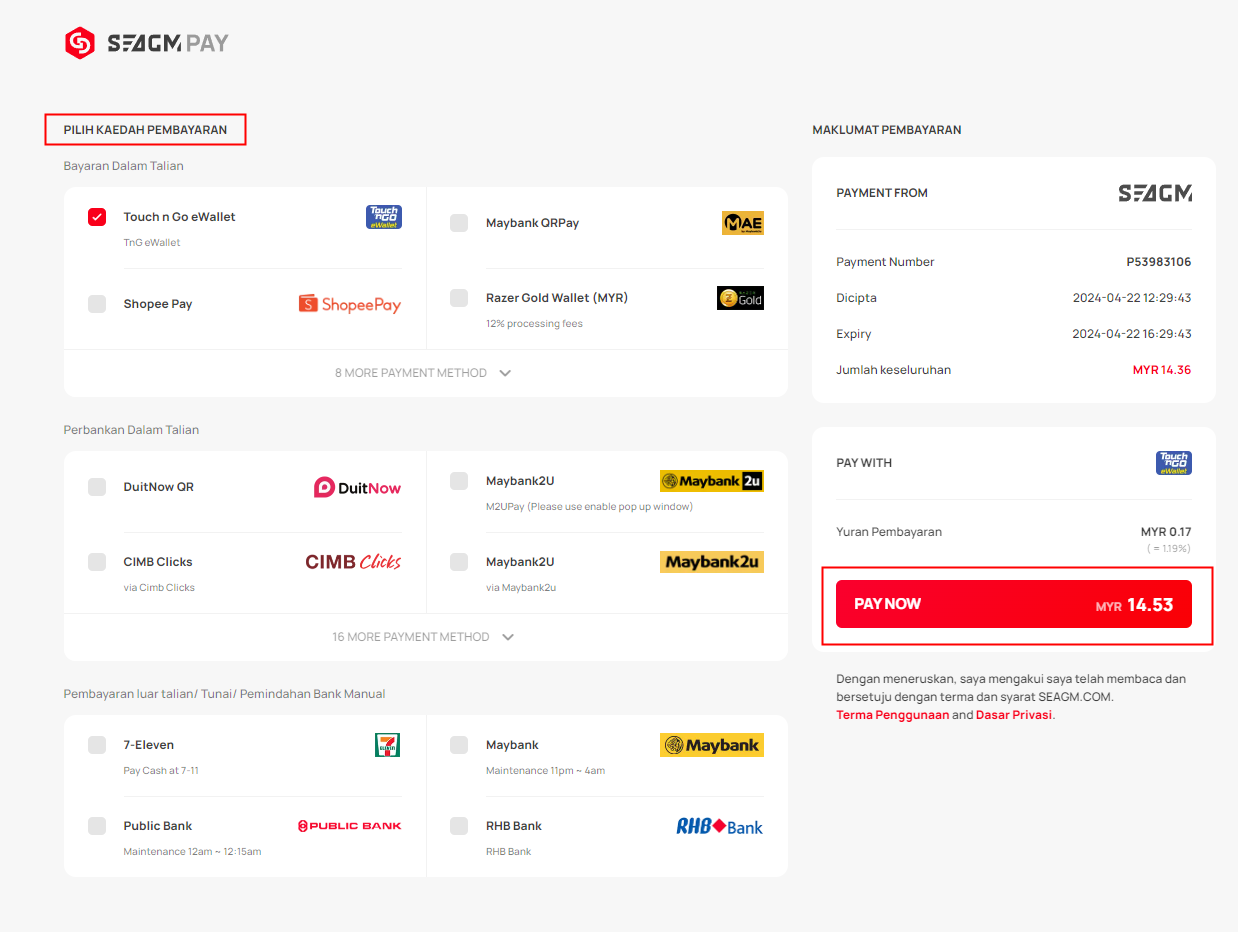Click the Touch n Go eWallet logo in payment list

click(x=384, y=217)
